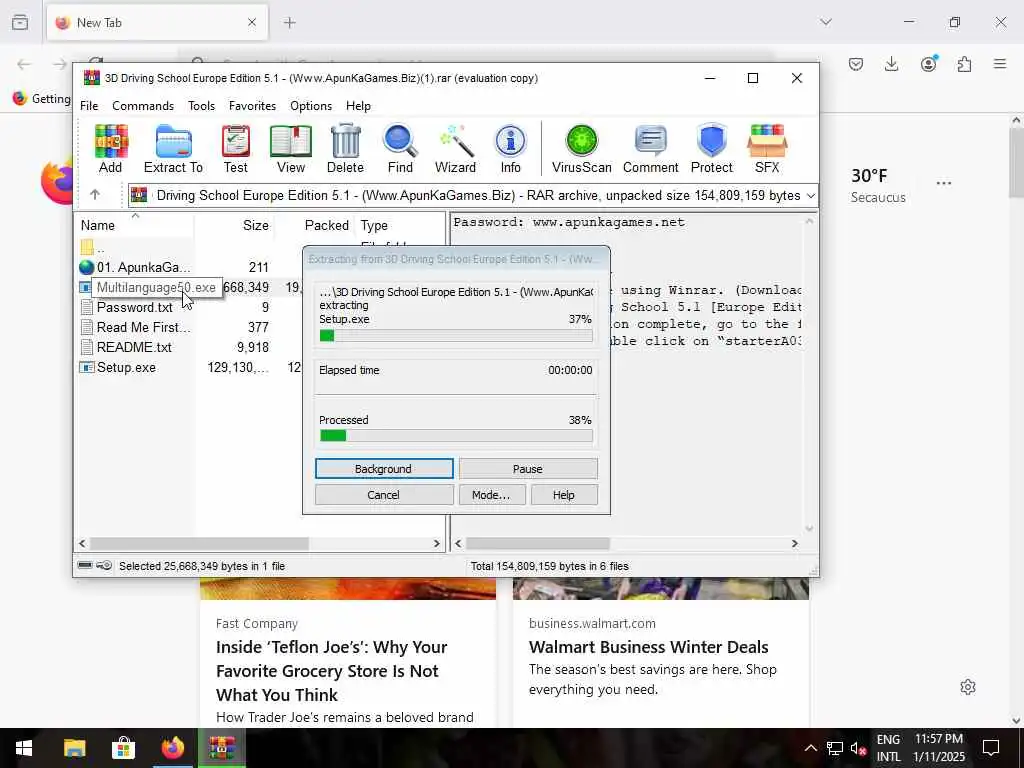Open the Help menu in WinRAR

click(x=358, y=106)
